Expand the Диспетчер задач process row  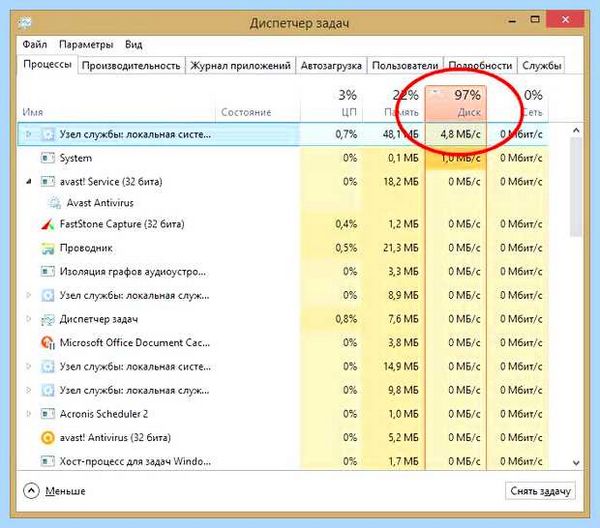click(x=28, y=319)
